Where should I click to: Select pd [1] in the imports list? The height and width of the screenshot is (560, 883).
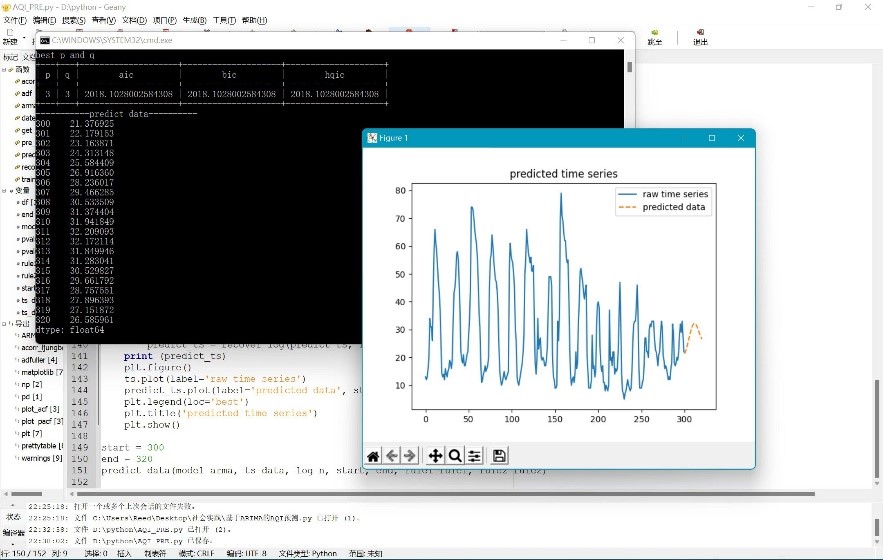click(32, 397)
